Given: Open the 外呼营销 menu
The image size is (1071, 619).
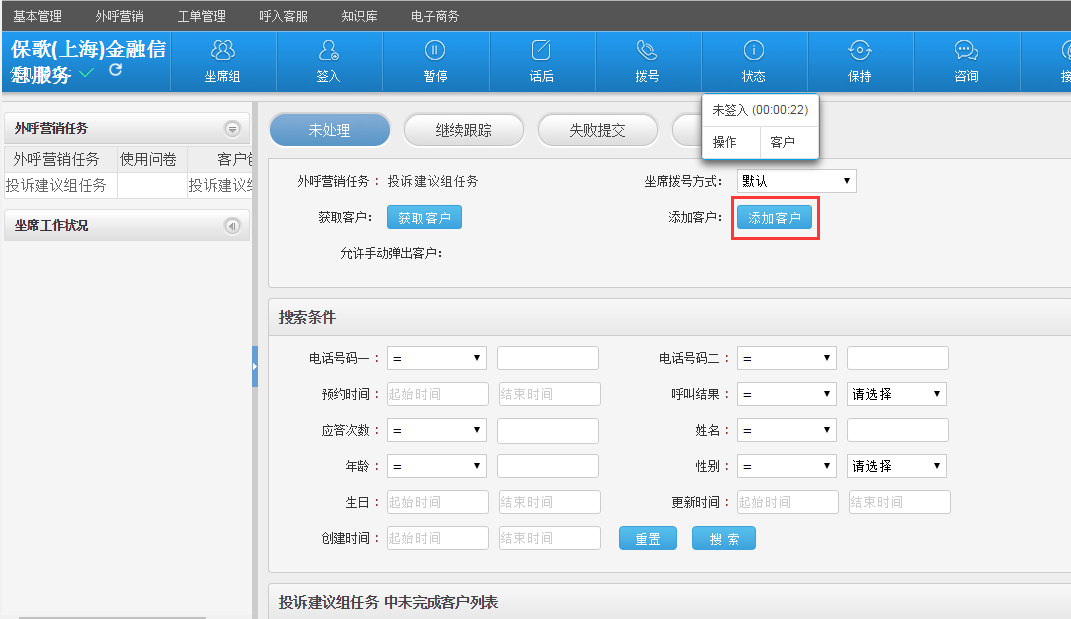Looking at the screenshot, I should [x=119, y=16].
